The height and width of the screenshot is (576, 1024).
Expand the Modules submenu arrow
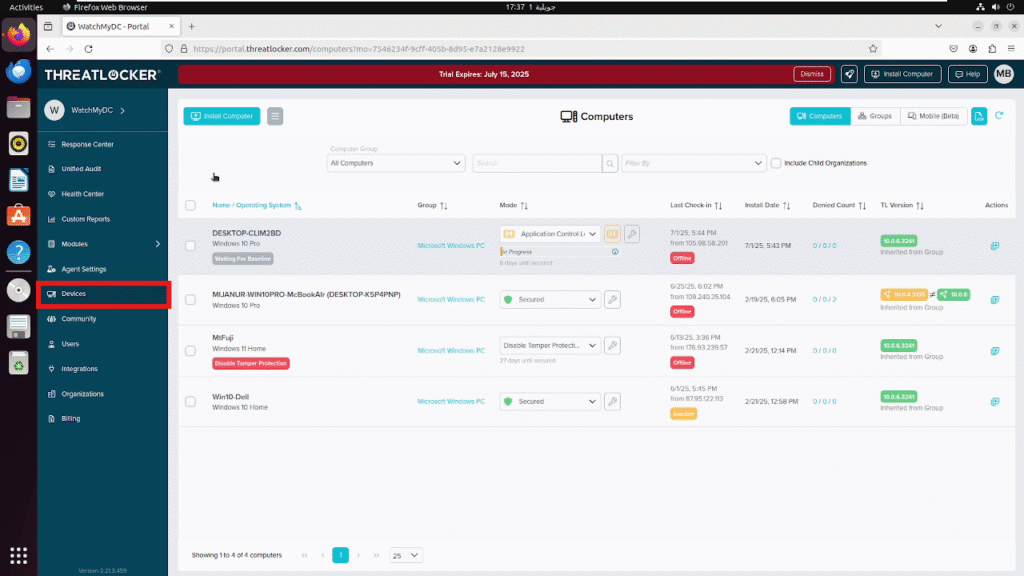(x=157, y=244)
